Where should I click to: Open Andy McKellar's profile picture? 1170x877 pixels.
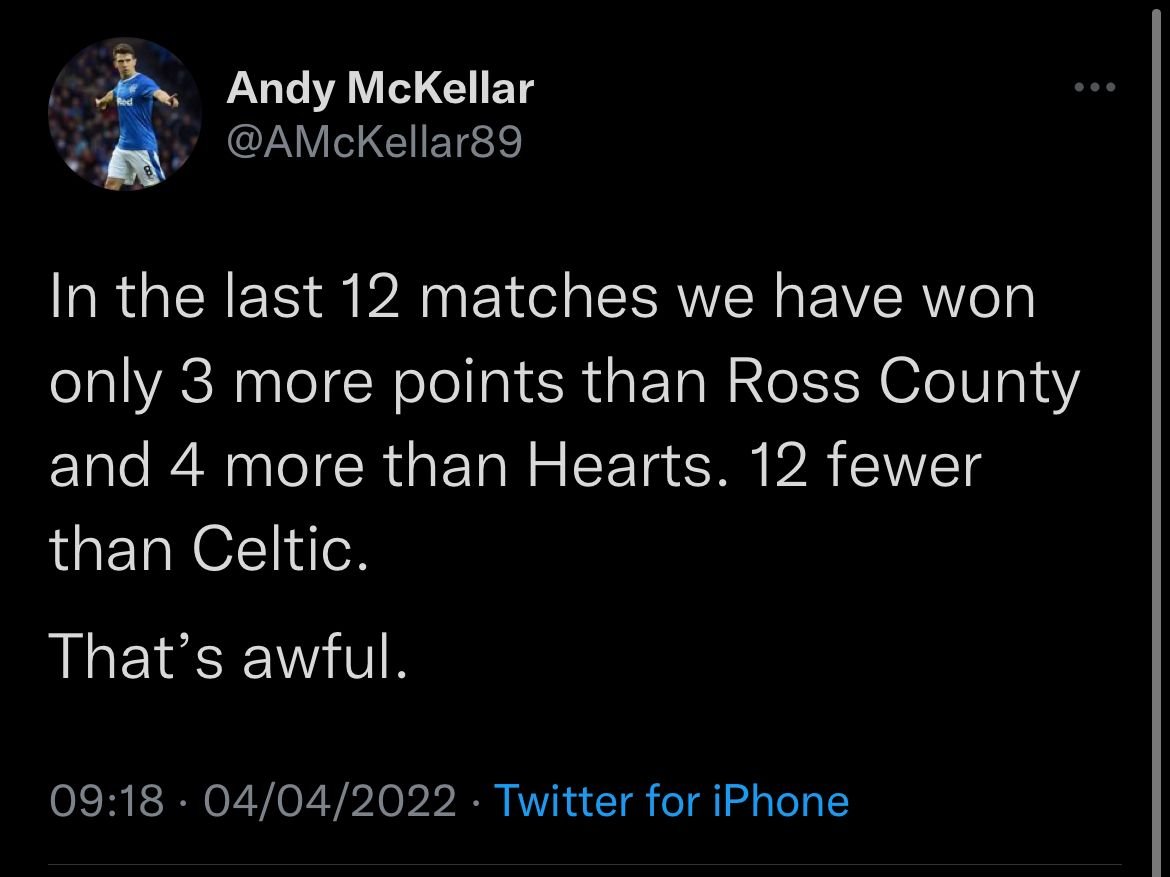click(x=125, y=114)
